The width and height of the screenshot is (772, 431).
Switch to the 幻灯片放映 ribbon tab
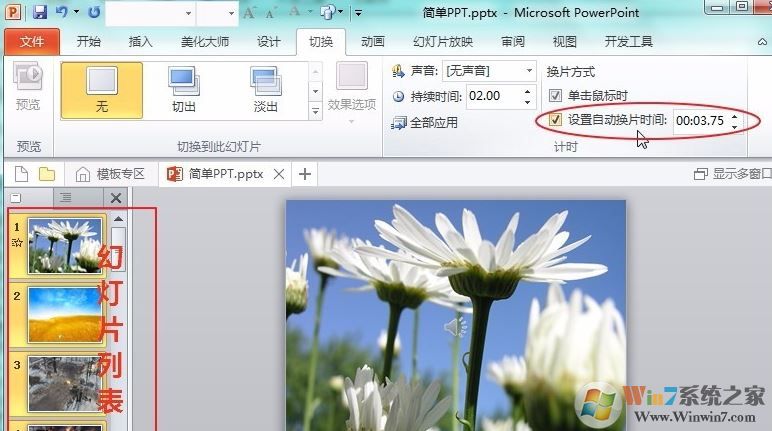[x=443, y=41]
